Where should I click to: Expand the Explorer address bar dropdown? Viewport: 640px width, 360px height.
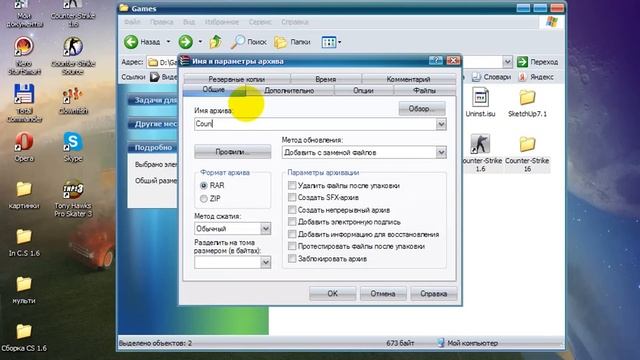pos(507,62)
